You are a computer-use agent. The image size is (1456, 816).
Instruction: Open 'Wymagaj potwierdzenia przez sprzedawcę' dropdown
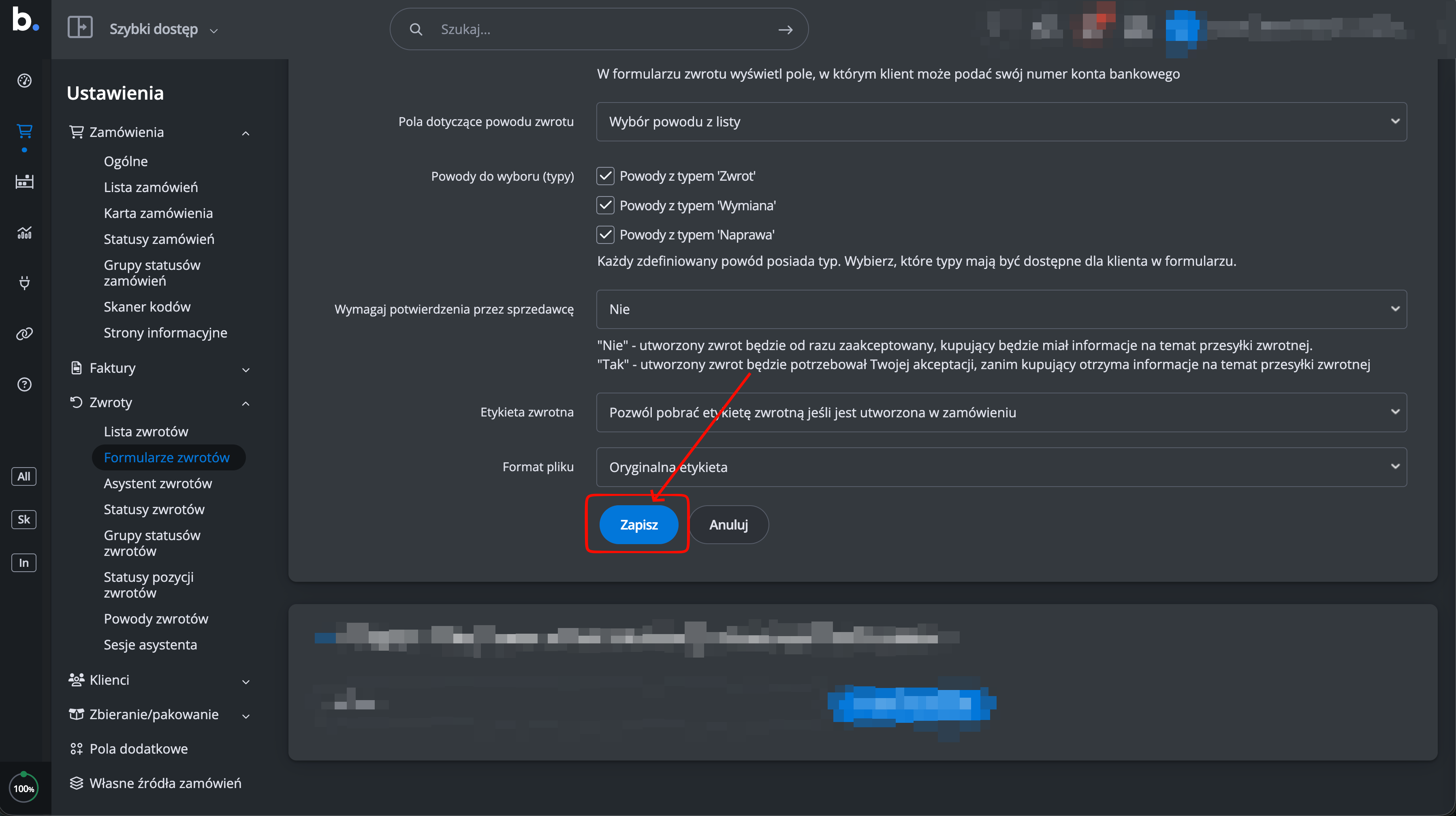1001,309
